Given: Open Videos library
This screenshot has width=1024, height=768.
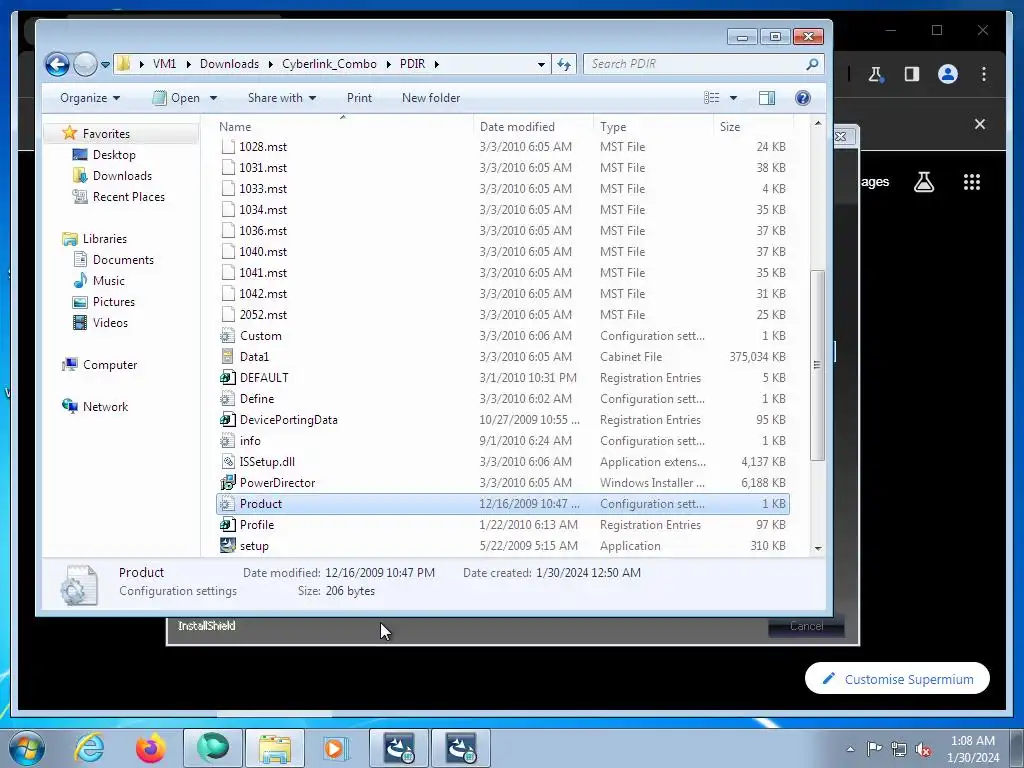Looking at the screenshot, I should point(110,323).
